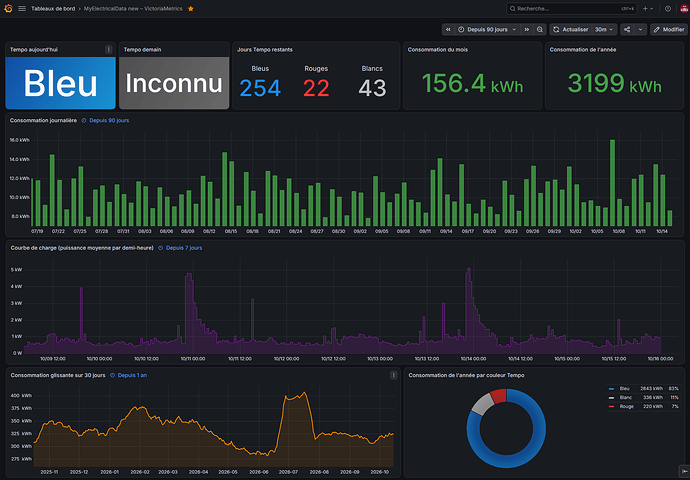
Task: Click the Bleu tempo status tile
Action: coord(60,83)
